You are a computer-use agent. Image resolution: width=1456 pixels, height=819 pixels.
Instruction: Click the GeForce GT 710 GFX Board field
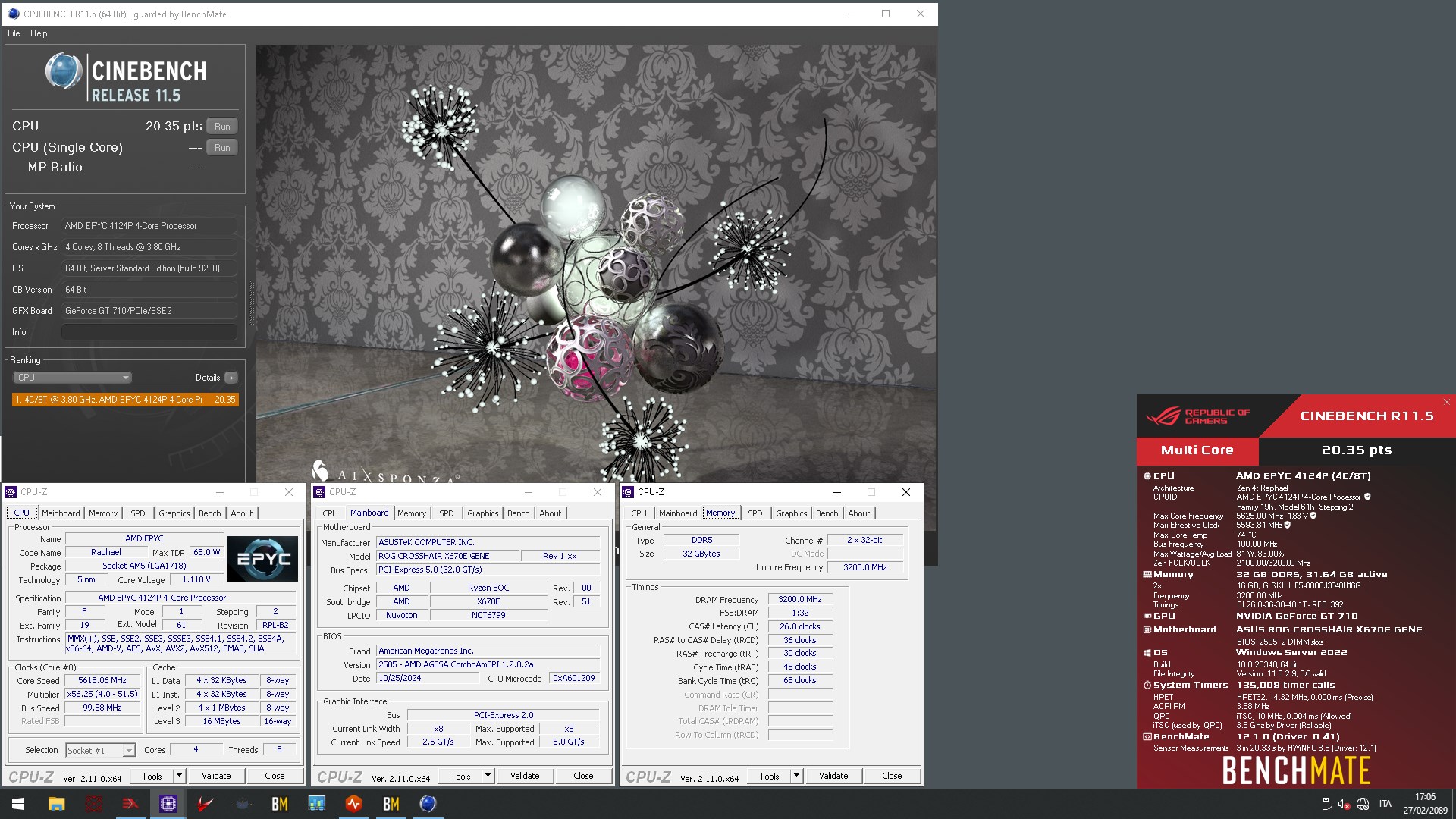point(149,311)
